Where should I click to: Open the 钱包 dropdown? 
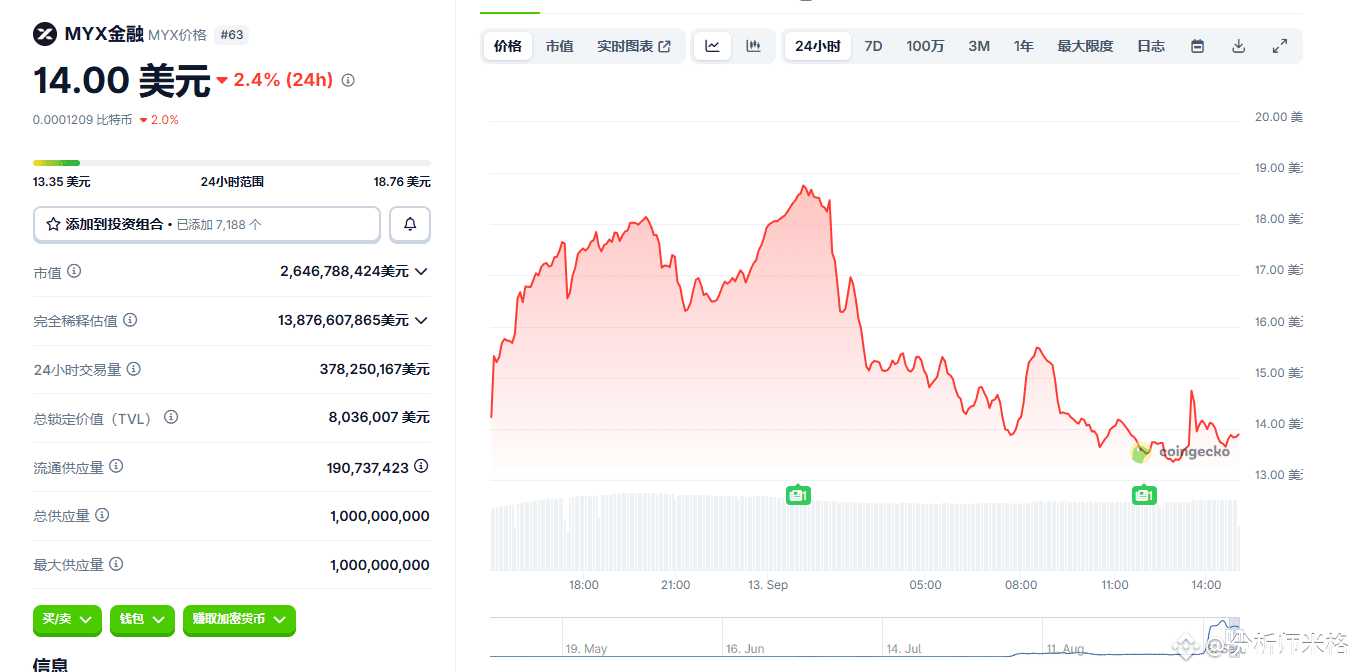[143, 620]
